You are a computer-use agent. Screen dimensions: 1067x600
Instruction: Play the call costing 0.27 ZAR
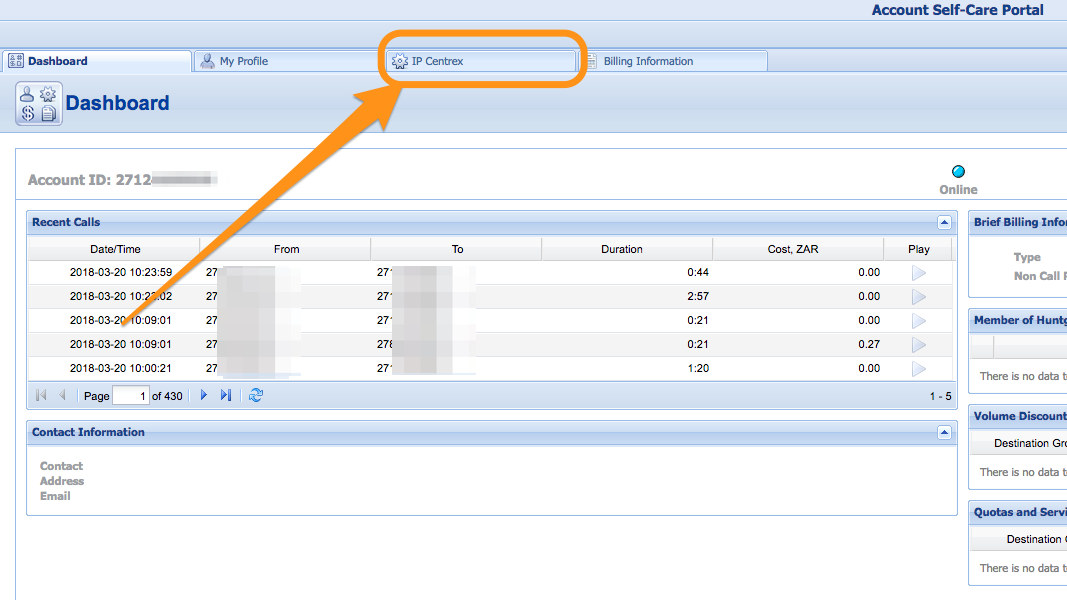[918, 344]
